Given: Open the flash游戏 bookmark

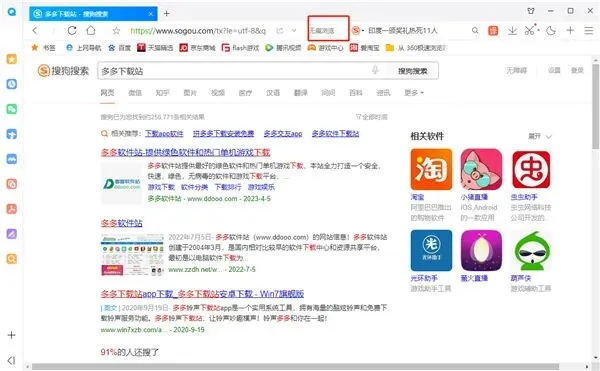Looking at the screenshot, I should coord(240,47).
